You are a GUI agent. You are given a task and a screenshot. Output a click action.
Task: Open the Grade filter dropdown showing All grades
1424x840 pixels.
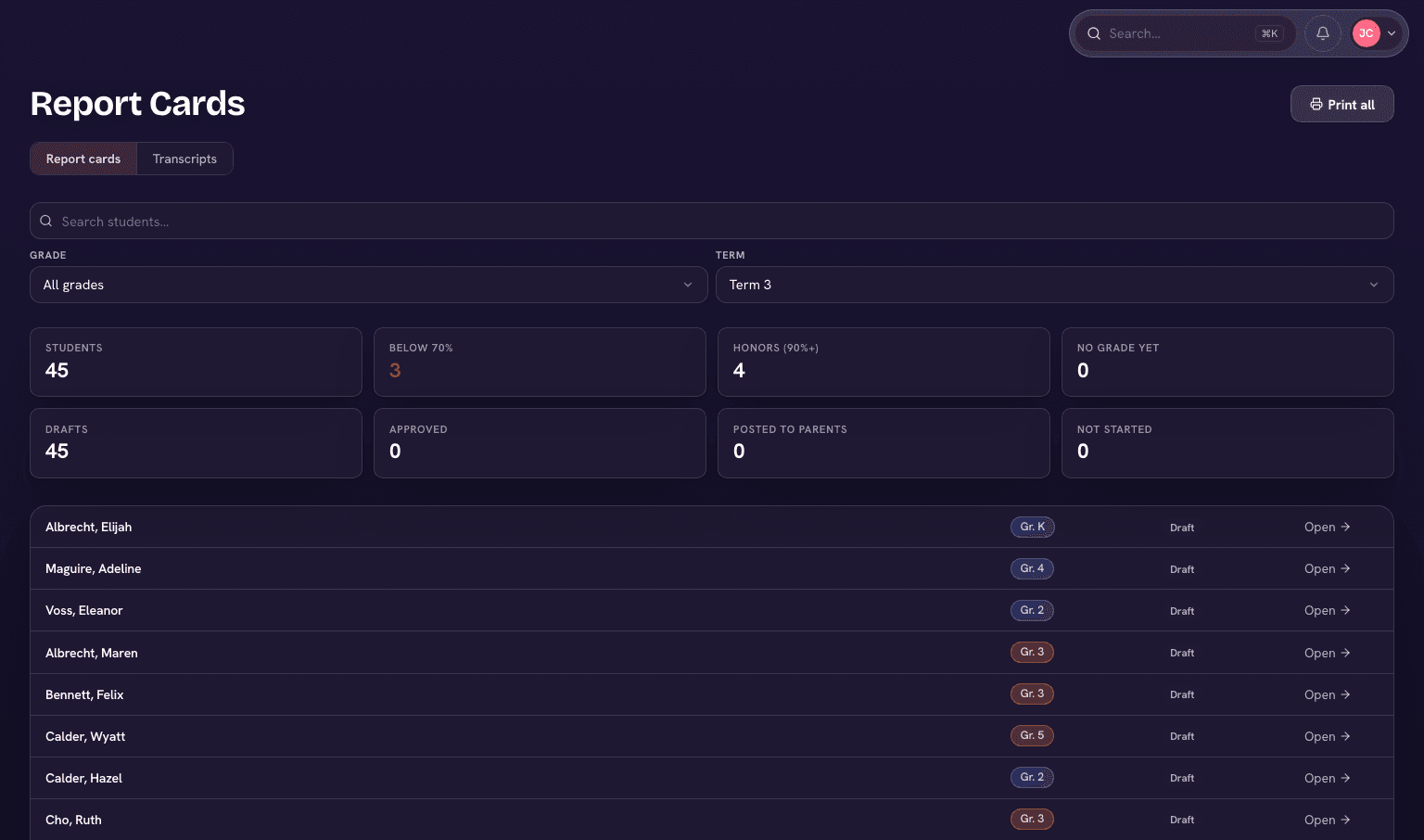pyautogui.click(x=369, y=285)
